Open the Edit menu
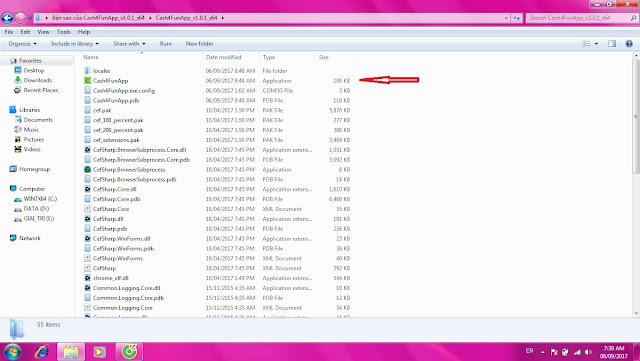Screen dimensions: 640x361 (x=25, y=32)
